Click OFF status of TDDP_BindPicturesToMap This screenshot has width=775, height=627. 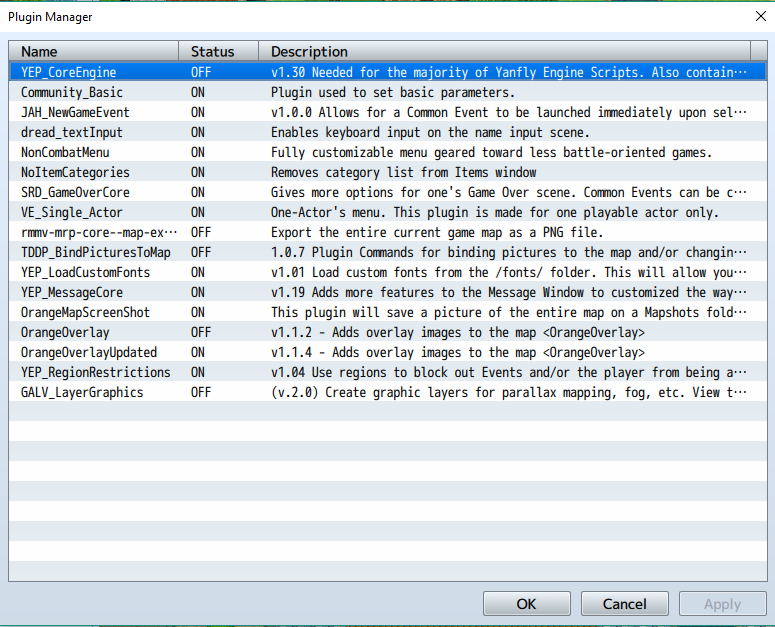pyautogui.click(x=201, y=252)
